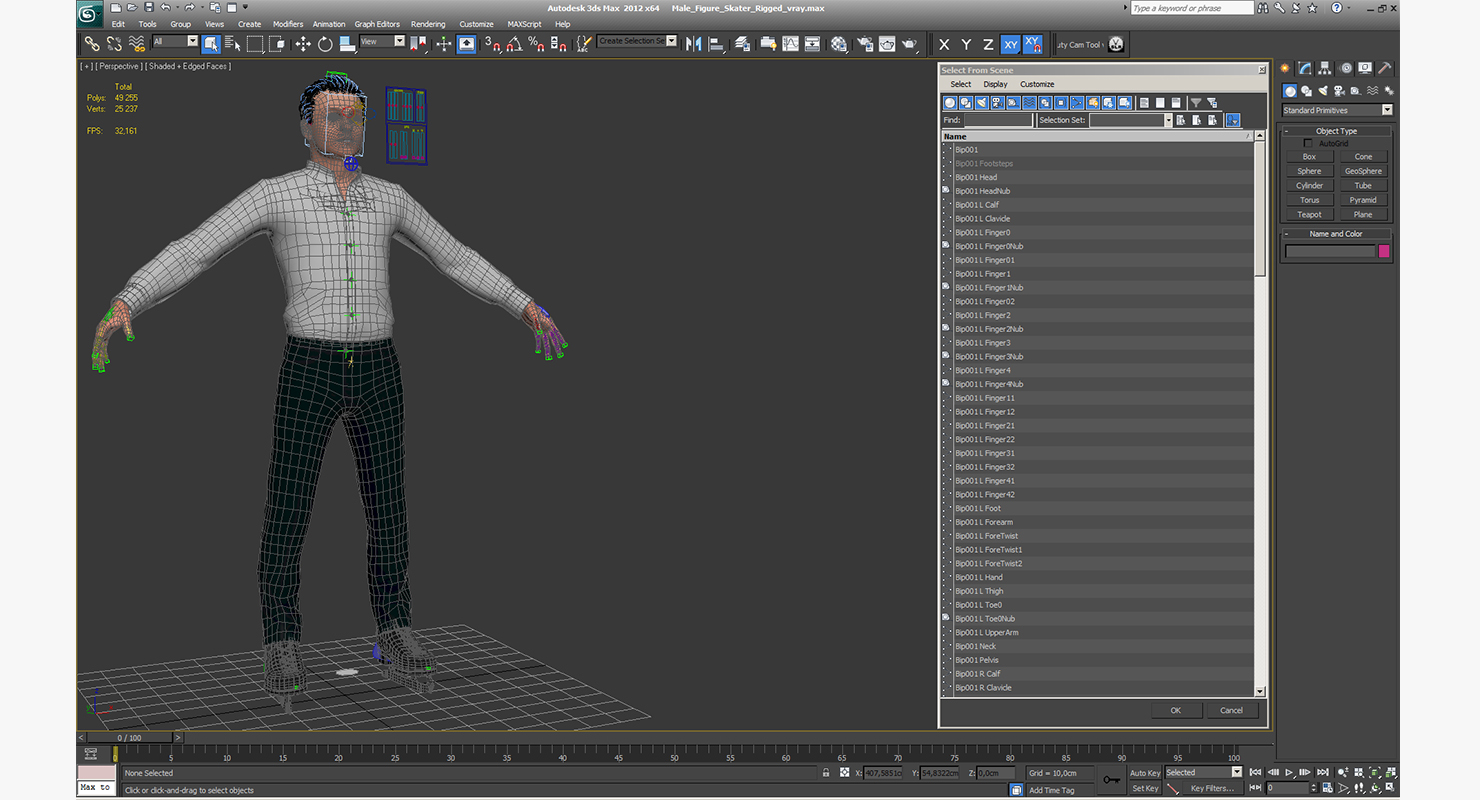Click the Align tool icon
Screen dimensions: 1480x800
point(715,43)
